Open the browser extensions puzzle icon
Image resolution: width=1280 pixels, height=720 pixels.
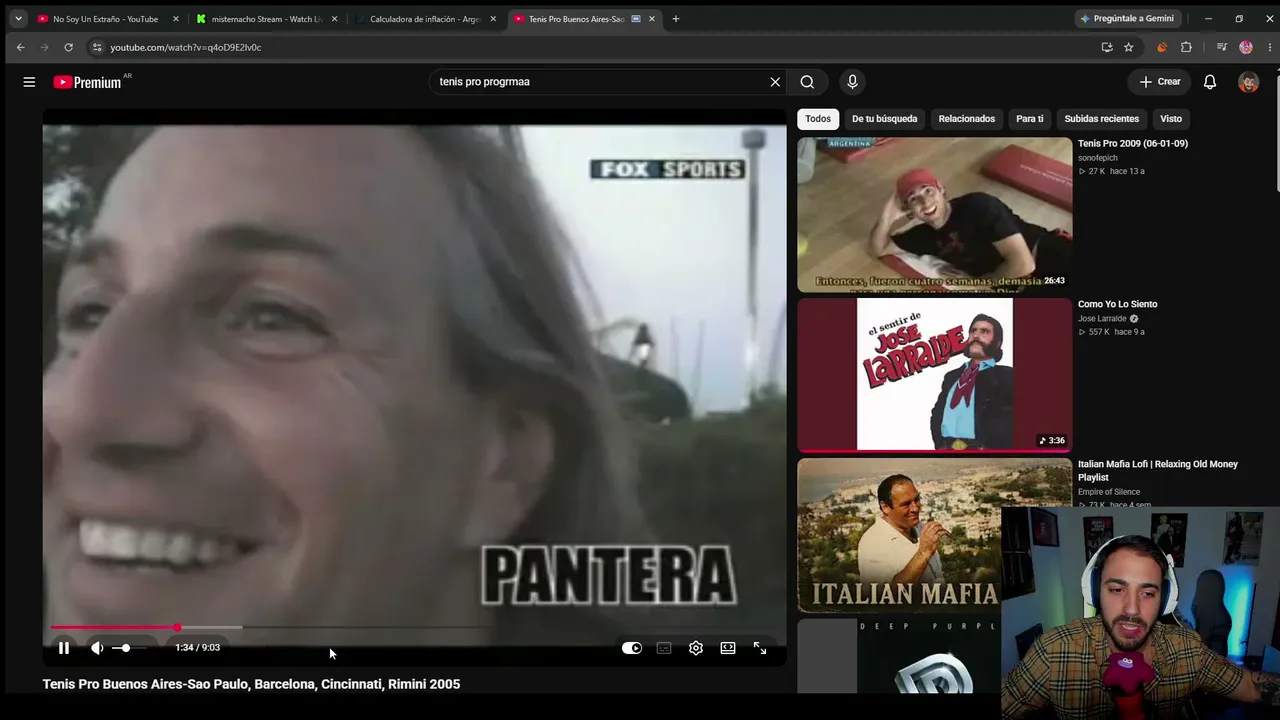[1186, 47]
